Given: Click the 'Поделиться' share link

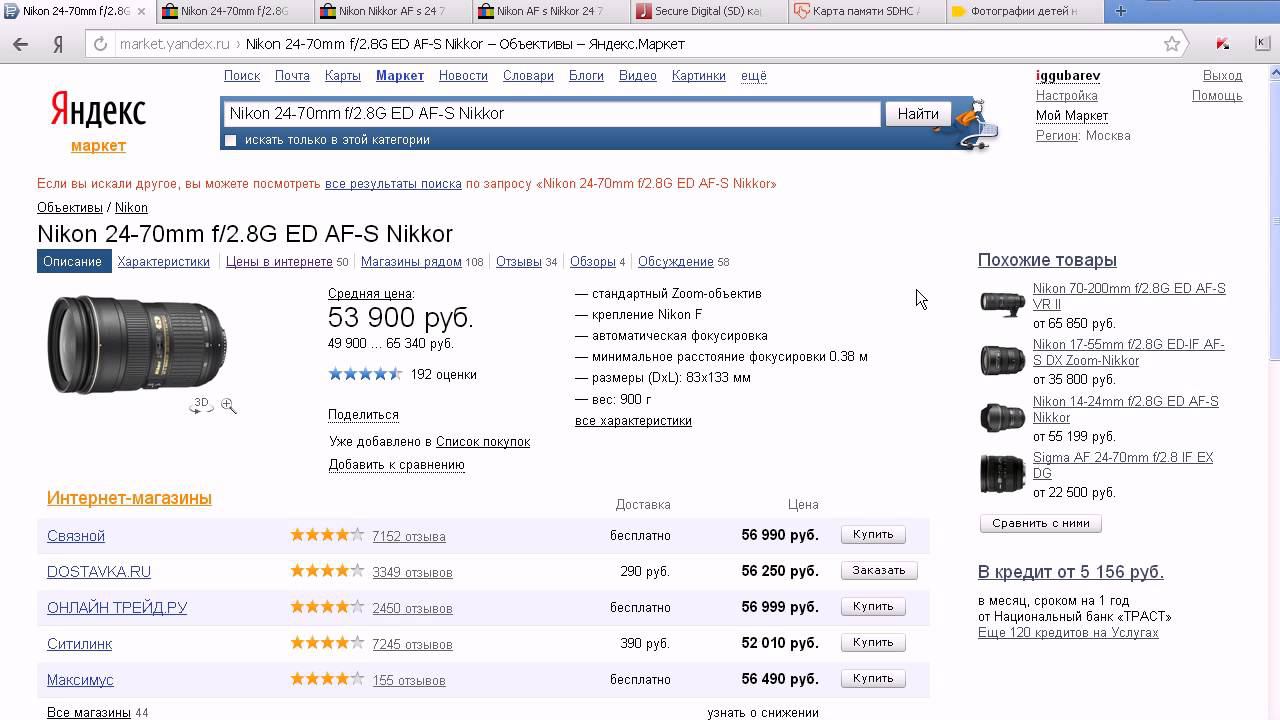Looking at the screenshot, I should 363,415.
